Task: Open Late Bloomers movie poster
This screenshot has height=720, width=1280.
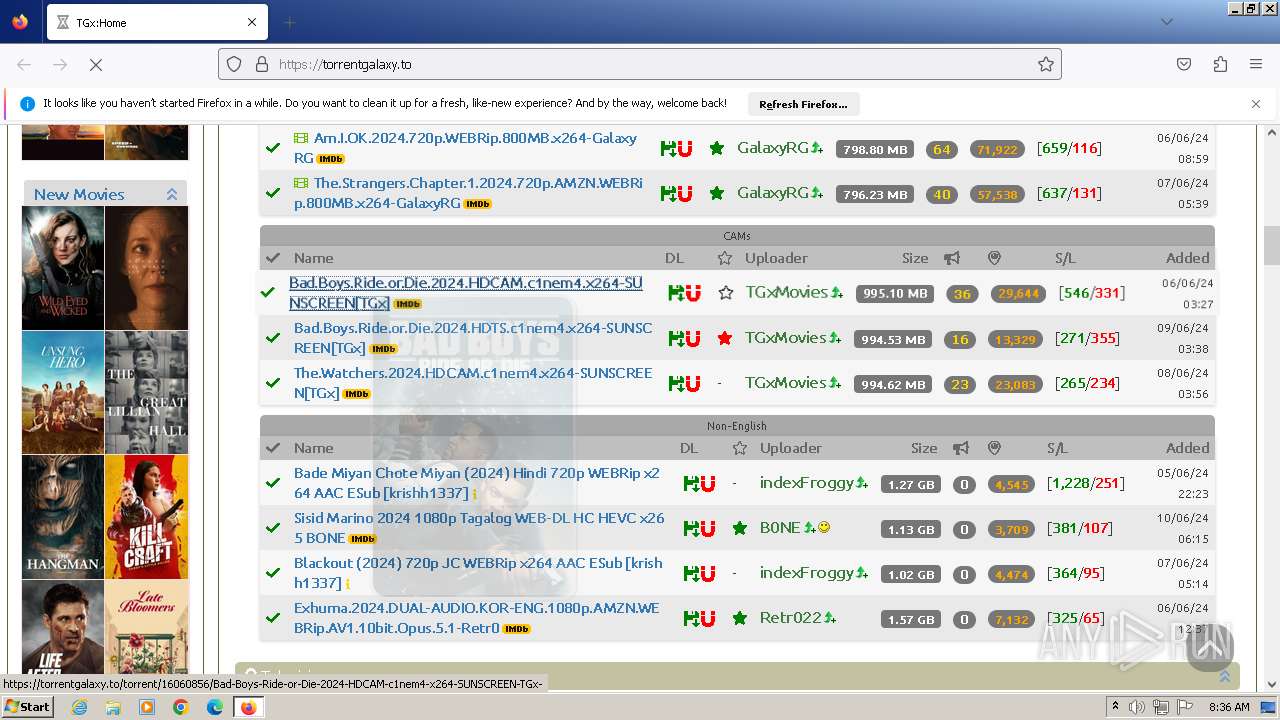Action: (x=146, y=628)
